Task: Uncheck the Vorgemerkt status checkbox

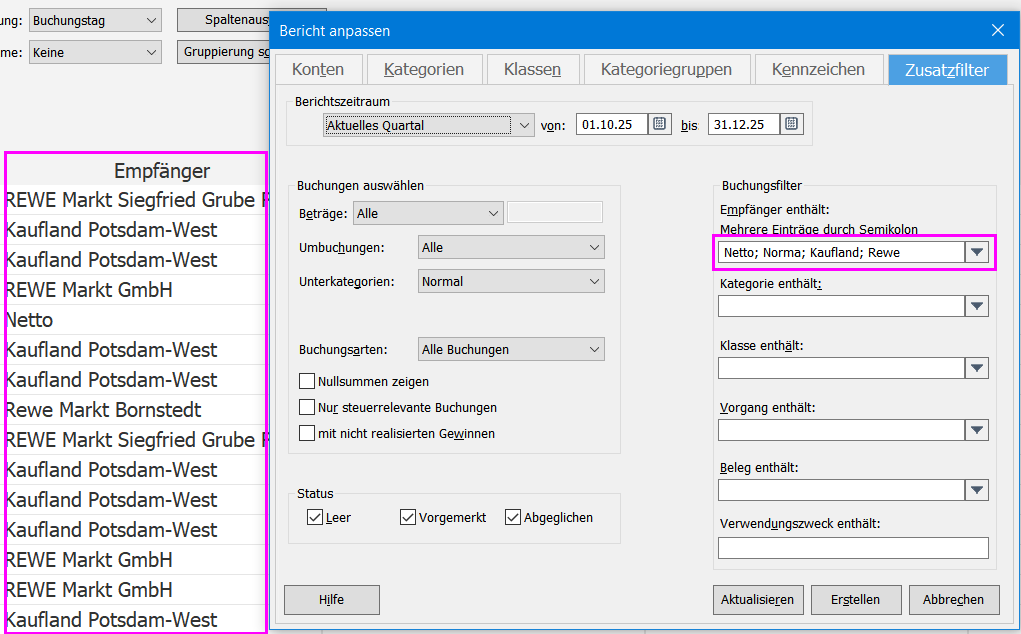Action: (x=408, y=517)
